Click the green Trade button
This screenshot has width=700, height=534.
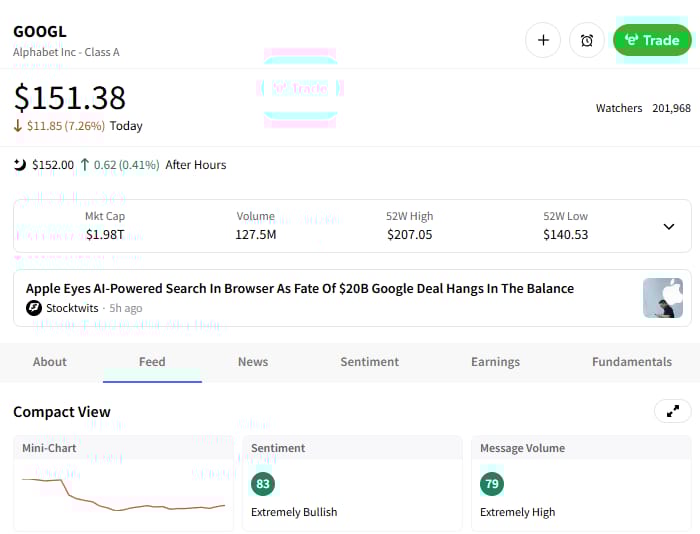651,40
